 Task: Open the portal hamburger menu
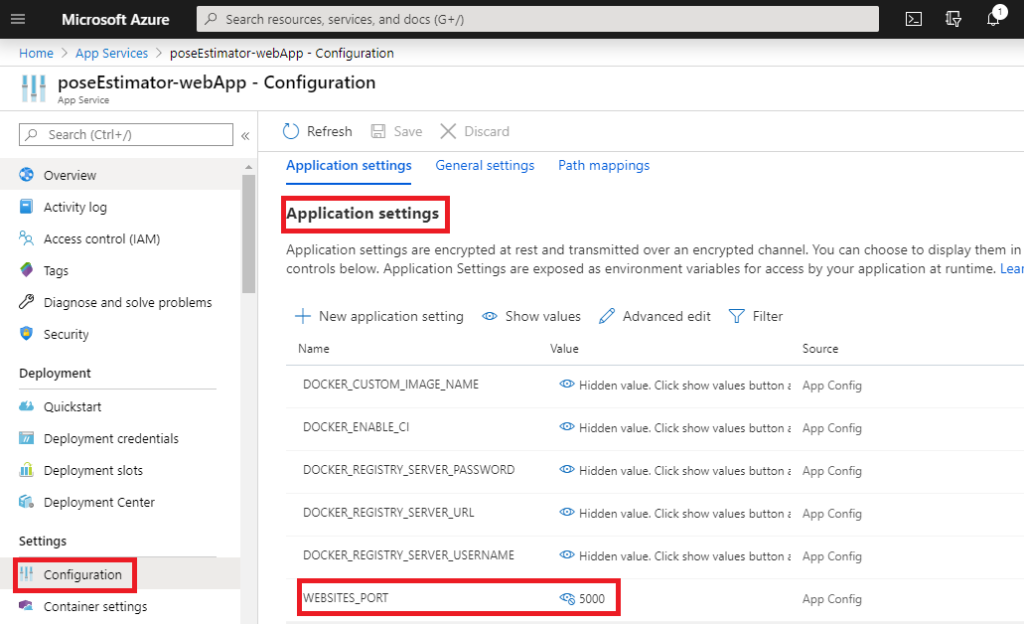17,17
